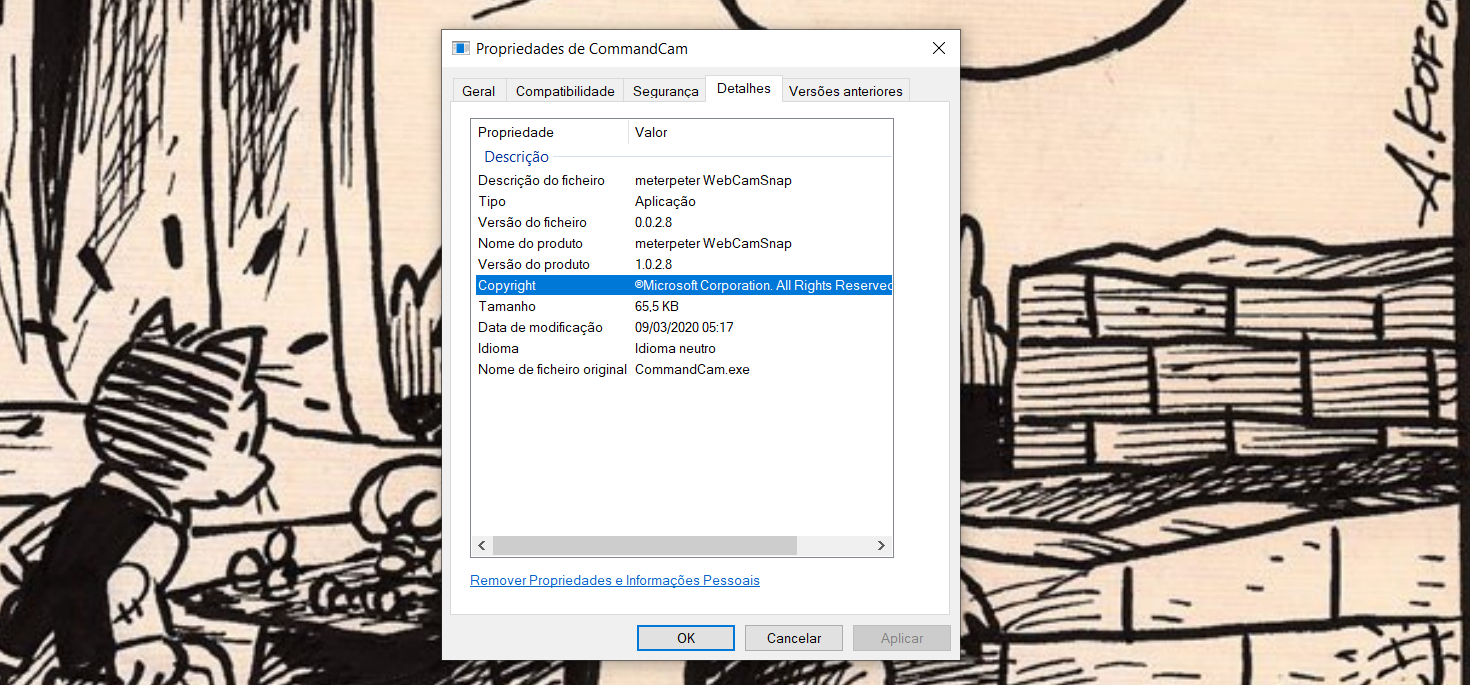The height and width of the screenshot is (685, 1470).
Task: Select the Data de modificação row
Action: point(682,328)
